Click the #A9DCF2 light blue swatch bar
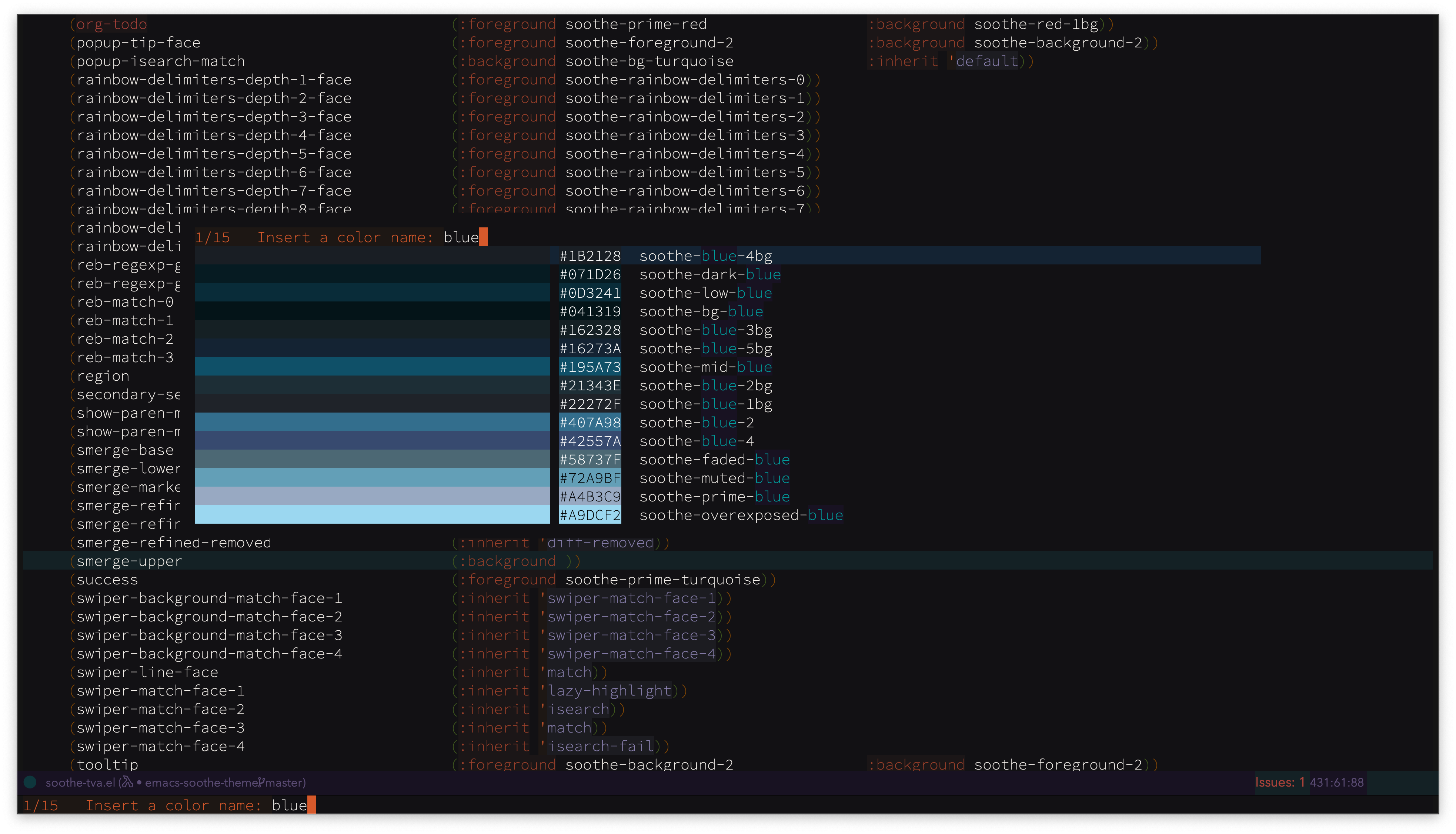The height and width of the screenshot is (834, 1456). click(372, 514)
